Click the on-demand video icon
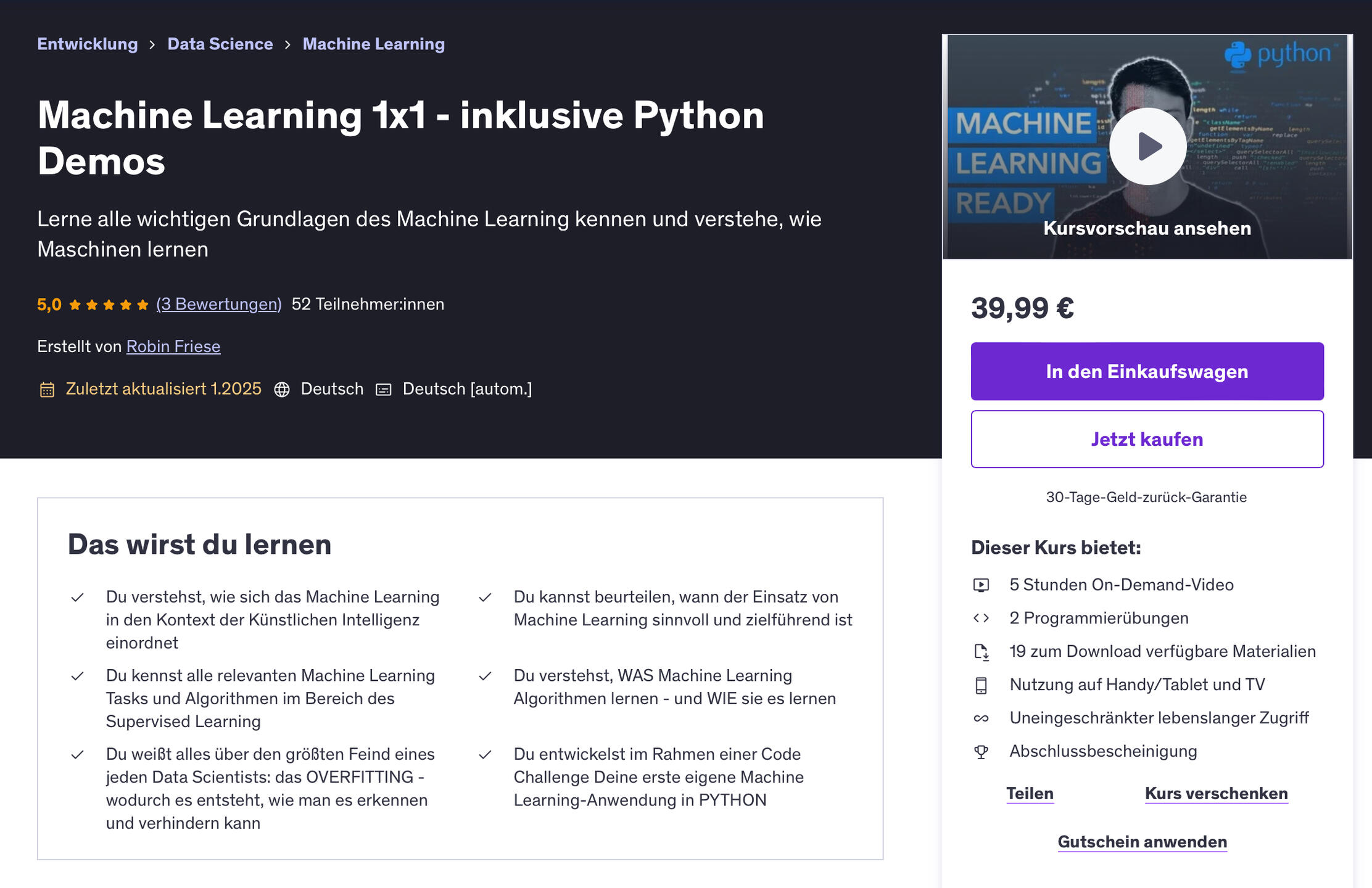 tap(982, 585)
